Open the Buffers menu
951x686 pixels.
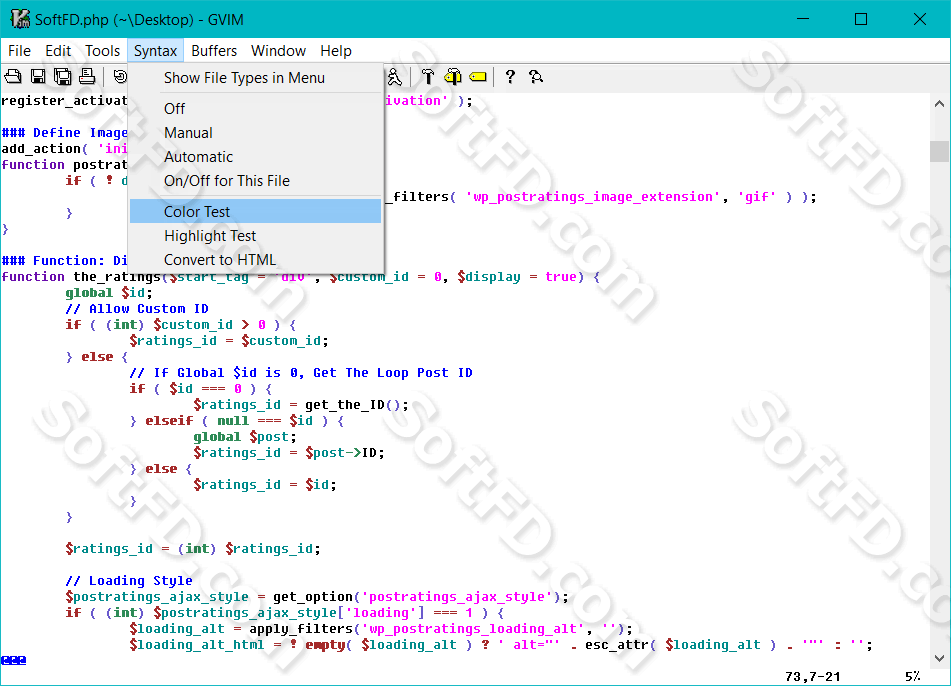point(214,51)
